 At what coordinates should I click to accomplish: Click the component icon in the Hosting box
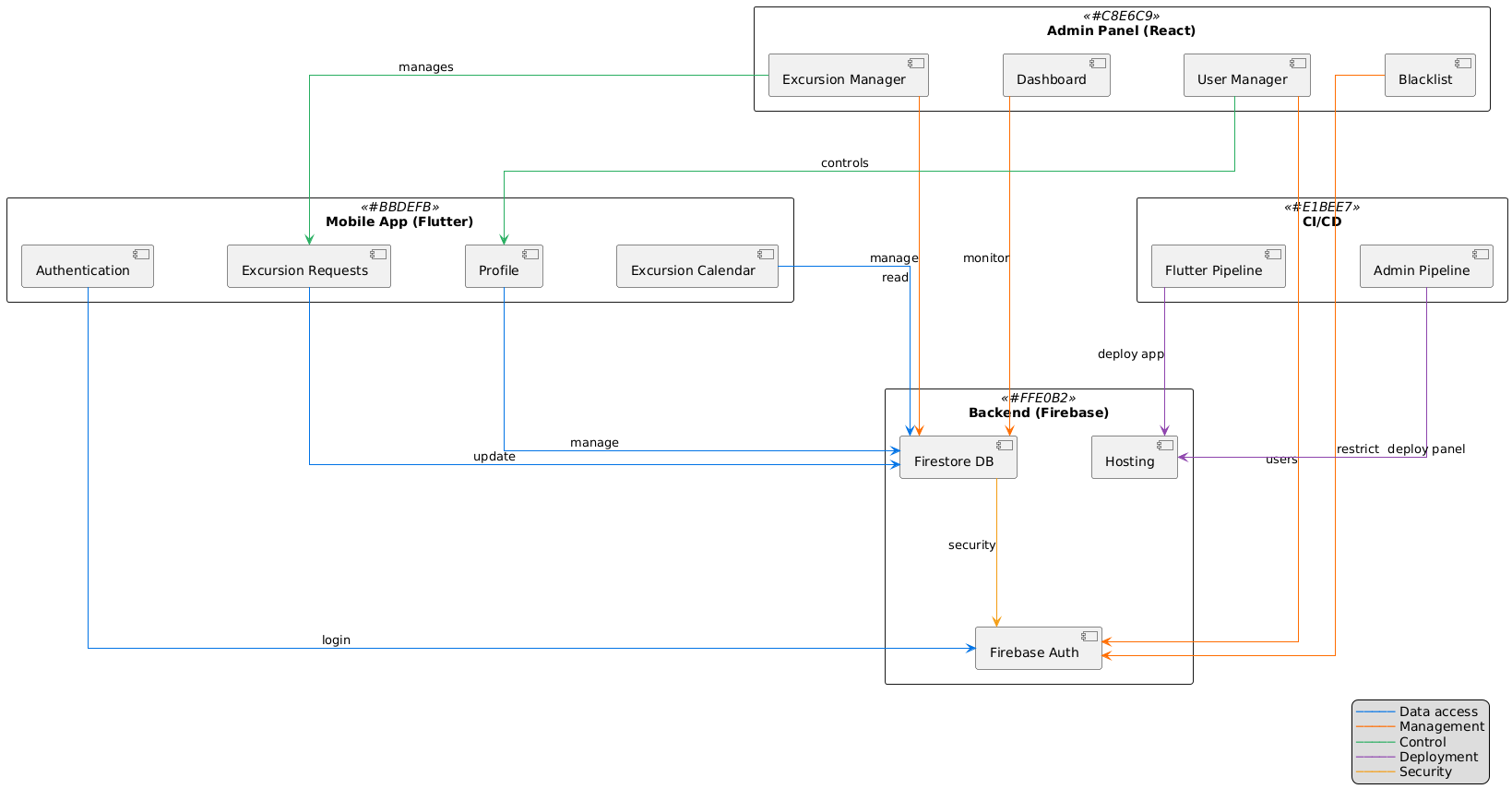1164,446
